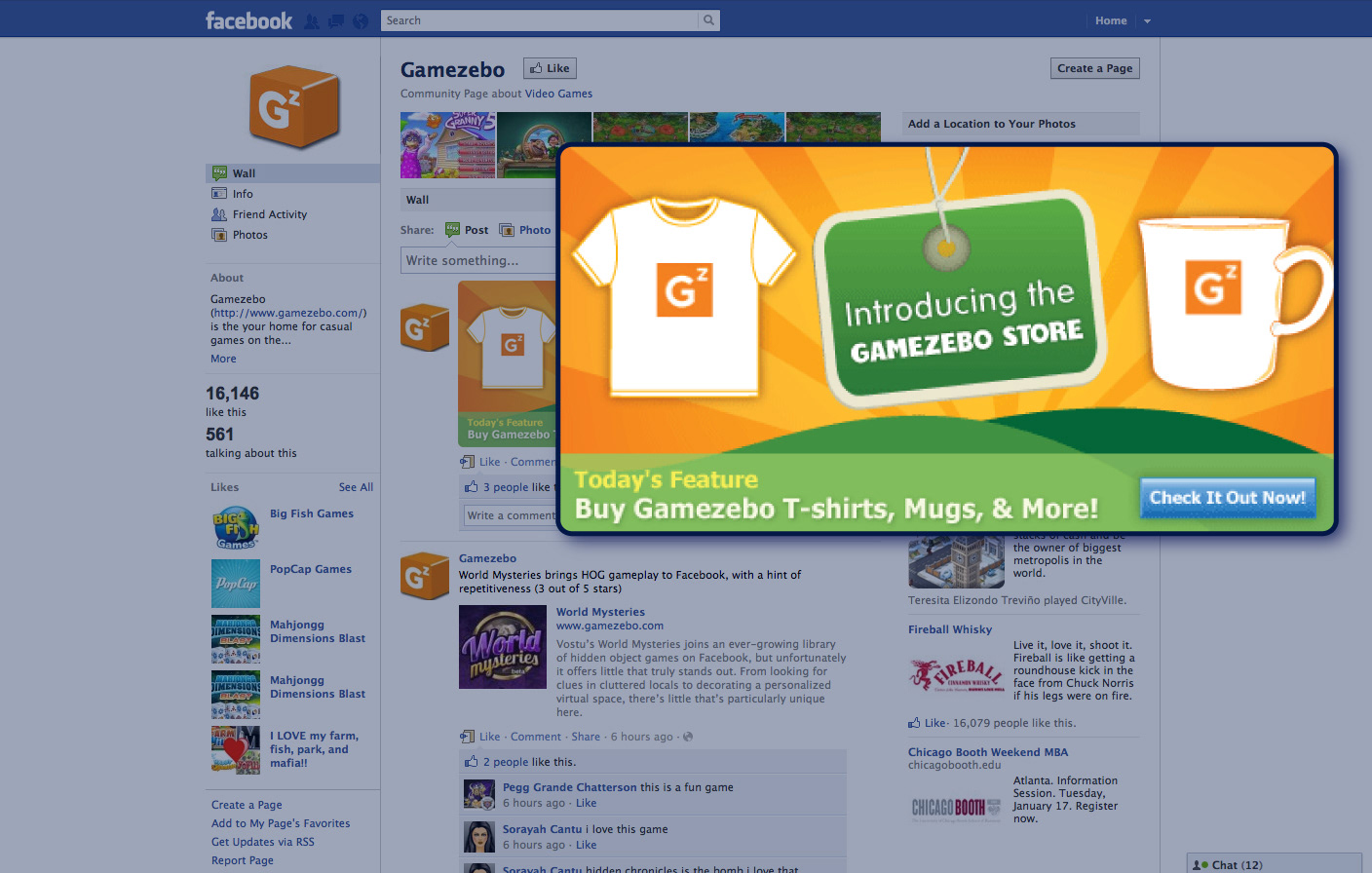
Task: Open the 2 people like this link
Action: point(506,762)
